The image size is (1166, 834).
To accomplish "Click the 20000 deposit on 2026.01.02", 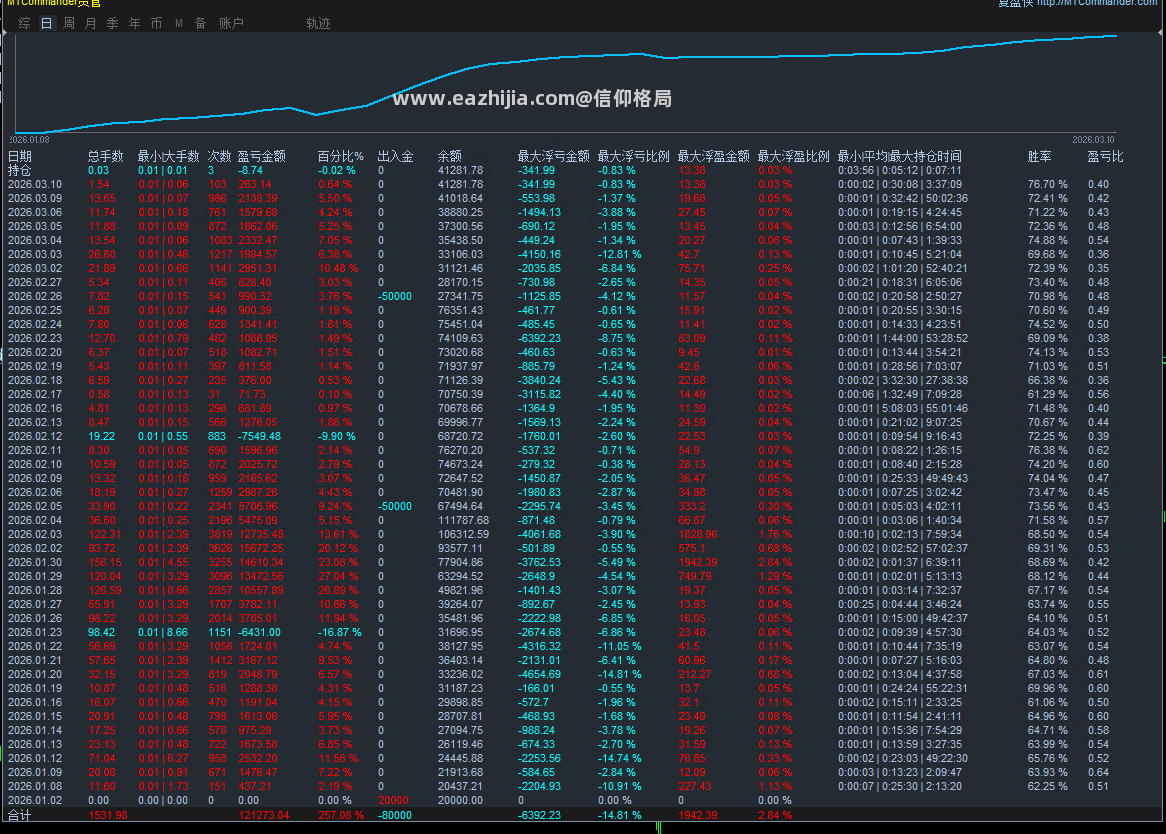I will [393, 801].
